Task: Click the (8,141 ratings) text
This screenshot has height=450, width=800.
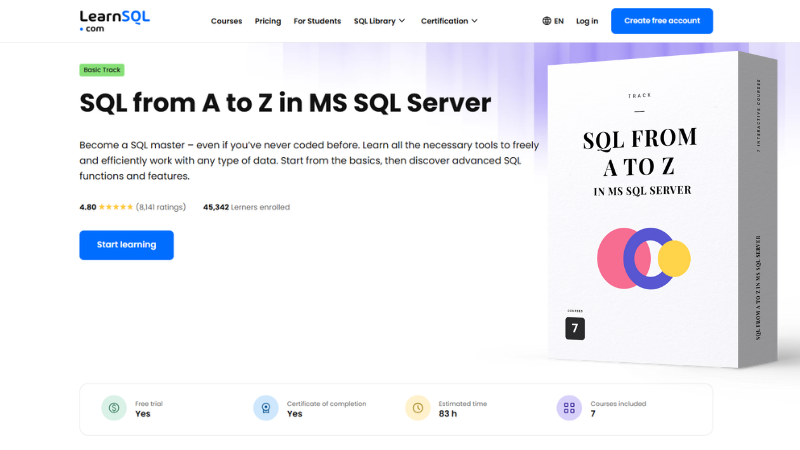Action: click(x=161, y=207)
